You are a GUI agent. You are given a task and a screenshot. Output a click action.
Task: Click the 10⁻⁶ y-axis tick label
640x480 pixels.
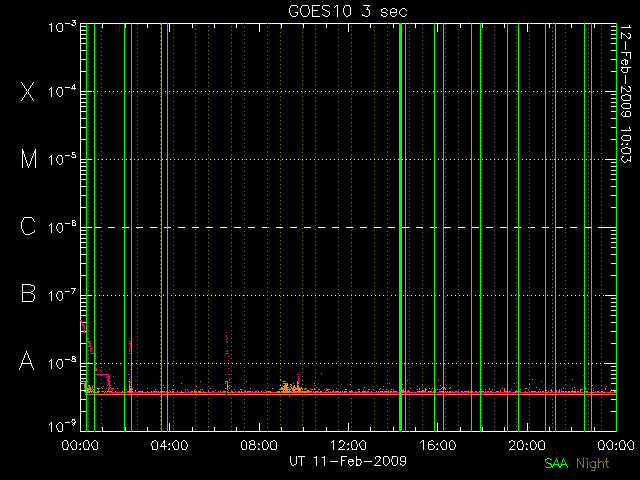point(62,227)
